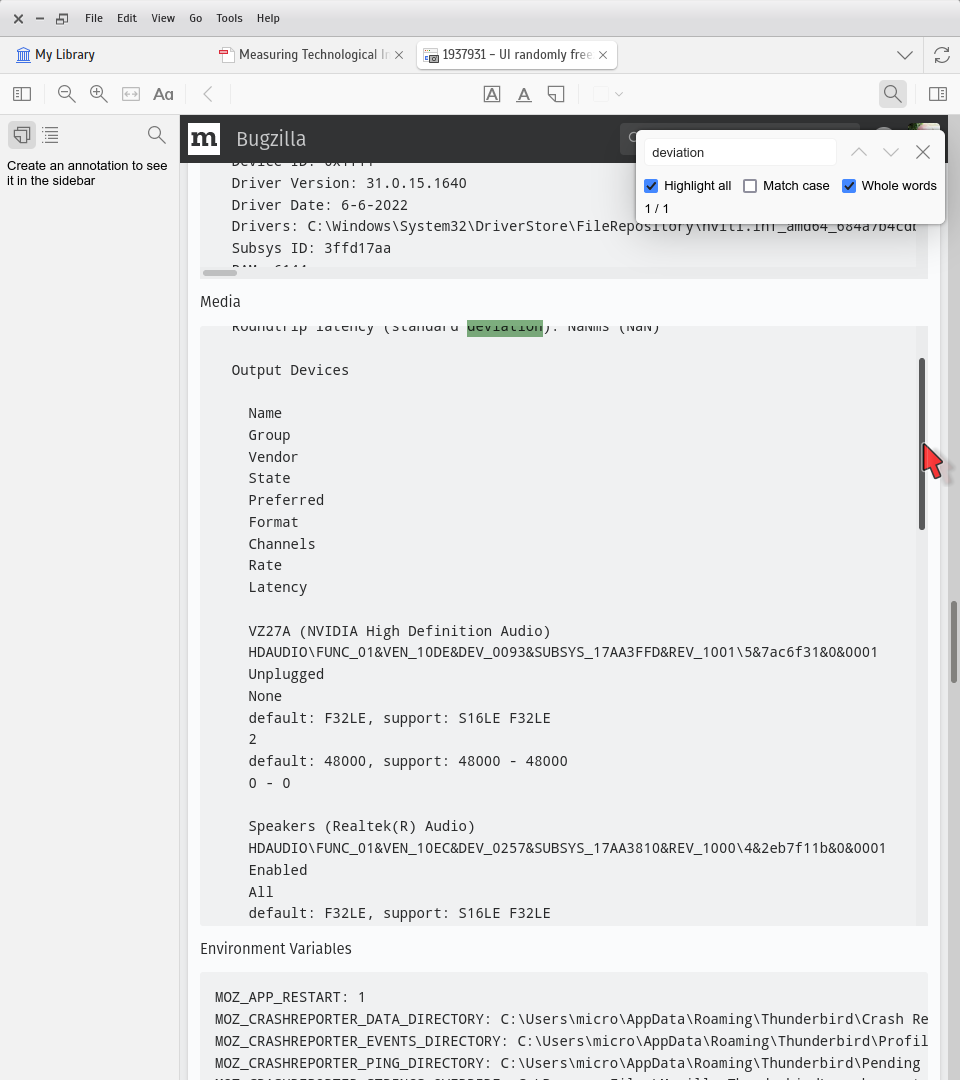
Task: Toggle the right context pane icon
Action: (938, 94)
